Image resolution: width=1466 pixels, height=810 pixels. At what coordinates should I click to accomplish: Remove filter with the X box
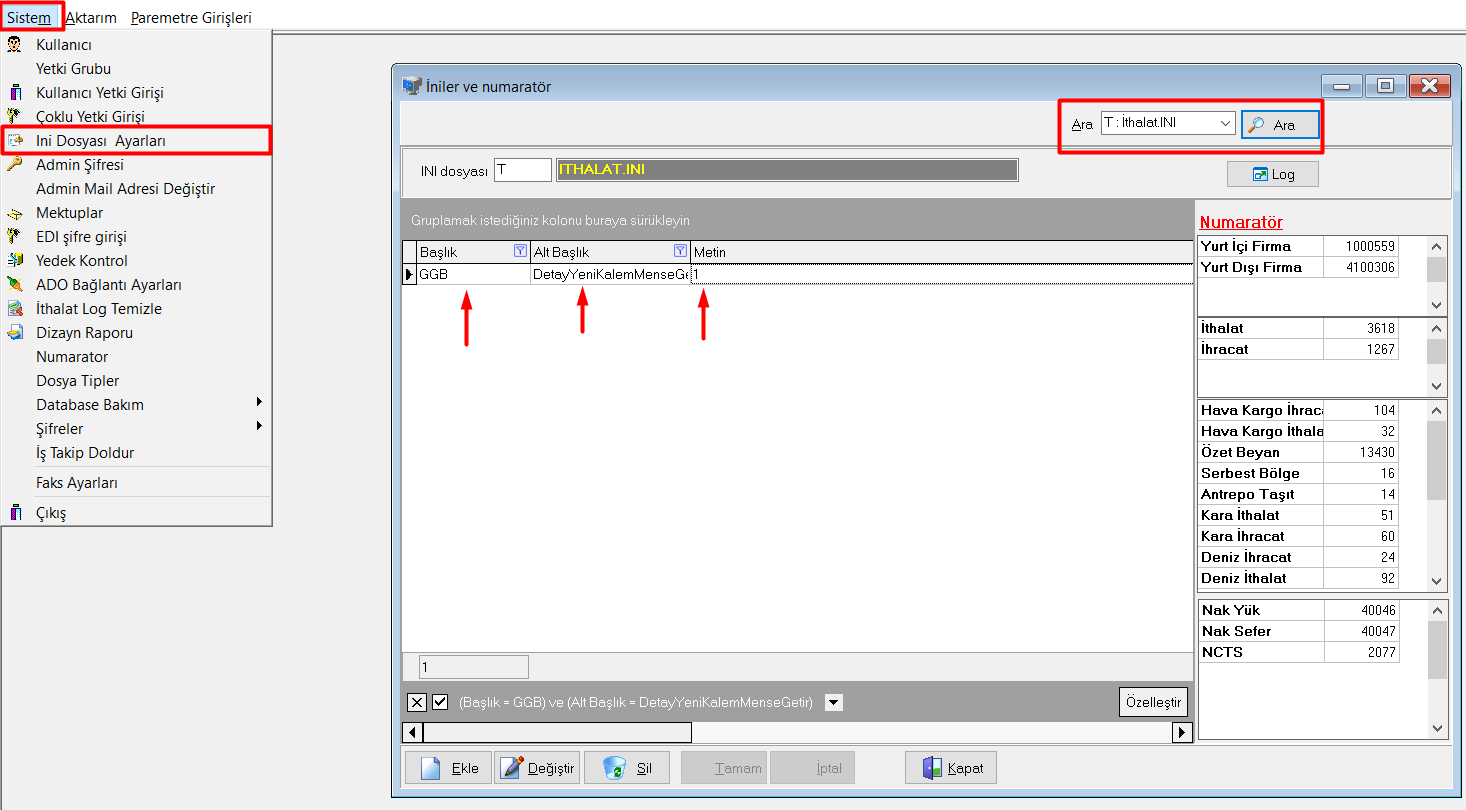pyautogui.click(x=418, y=702)
